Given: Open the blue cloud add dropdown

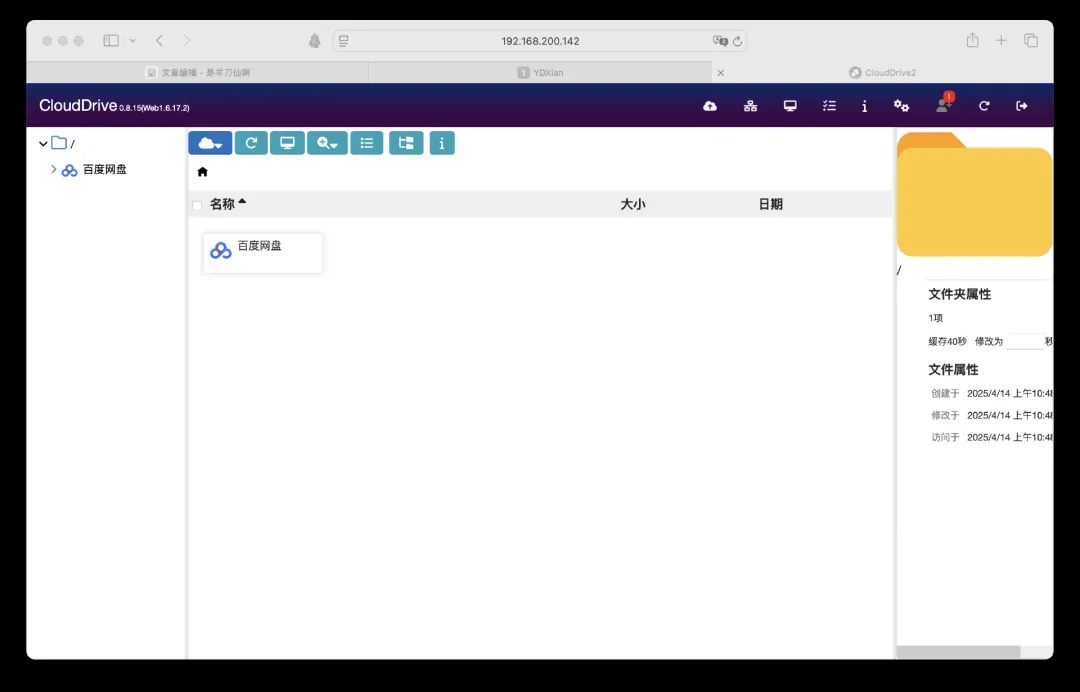Looking at the screenshot, I should tap(210, 143).
